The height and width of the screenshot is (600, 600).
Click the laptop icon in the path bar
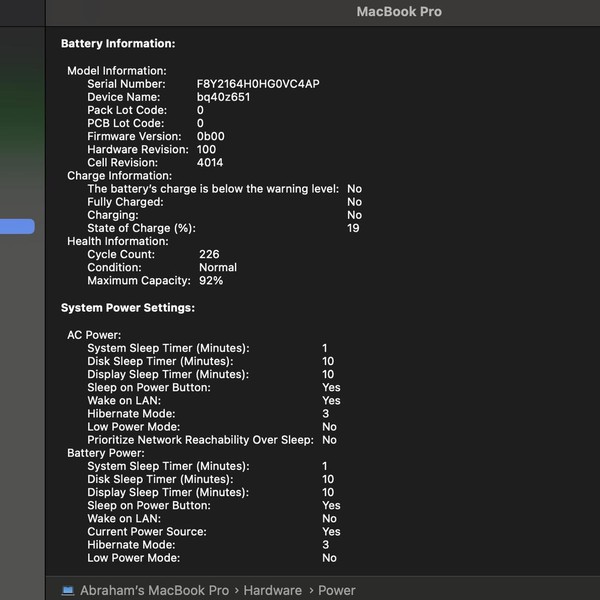68,590
